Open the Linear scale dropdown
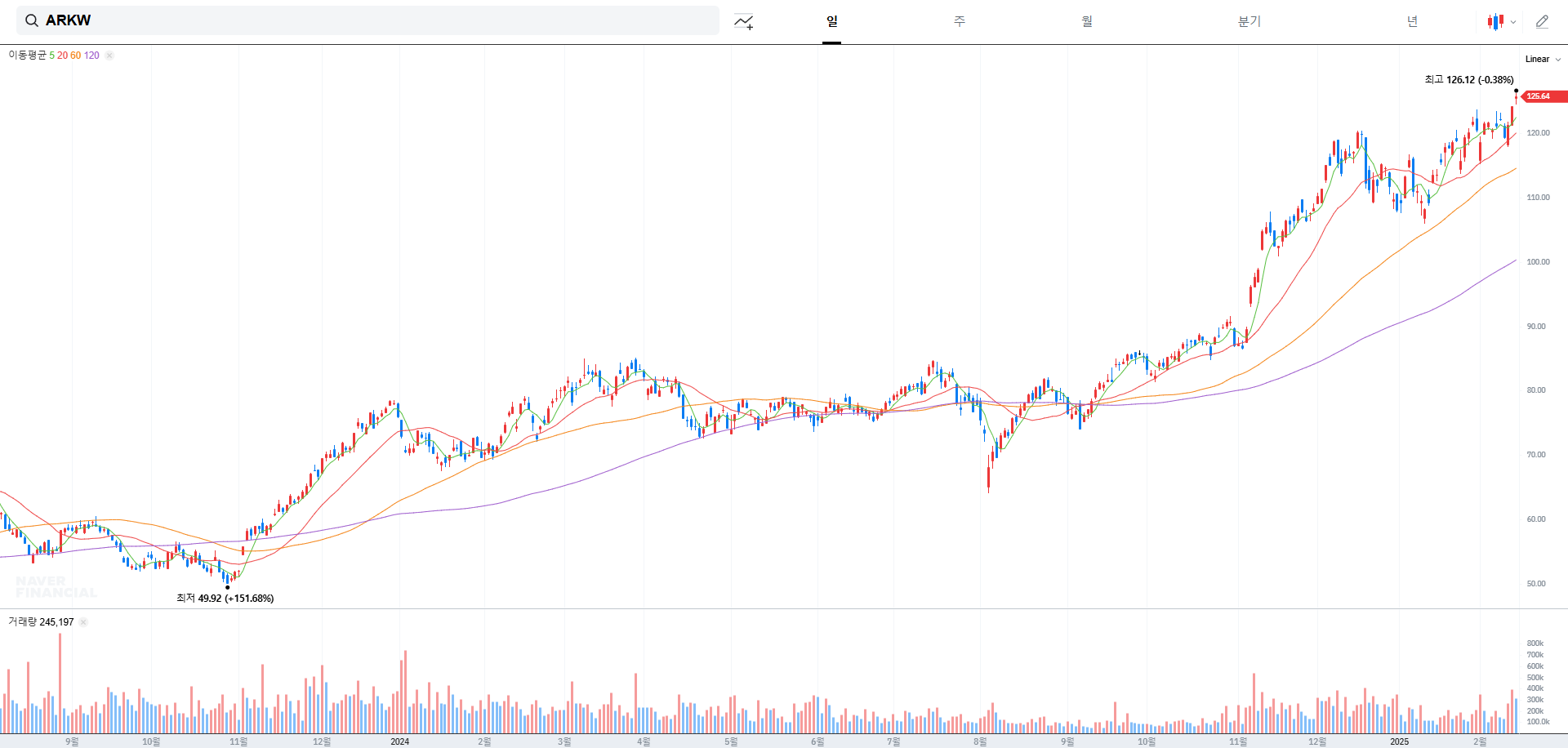This screenshot has width=1568, height=748. (x=1543, y=59)
